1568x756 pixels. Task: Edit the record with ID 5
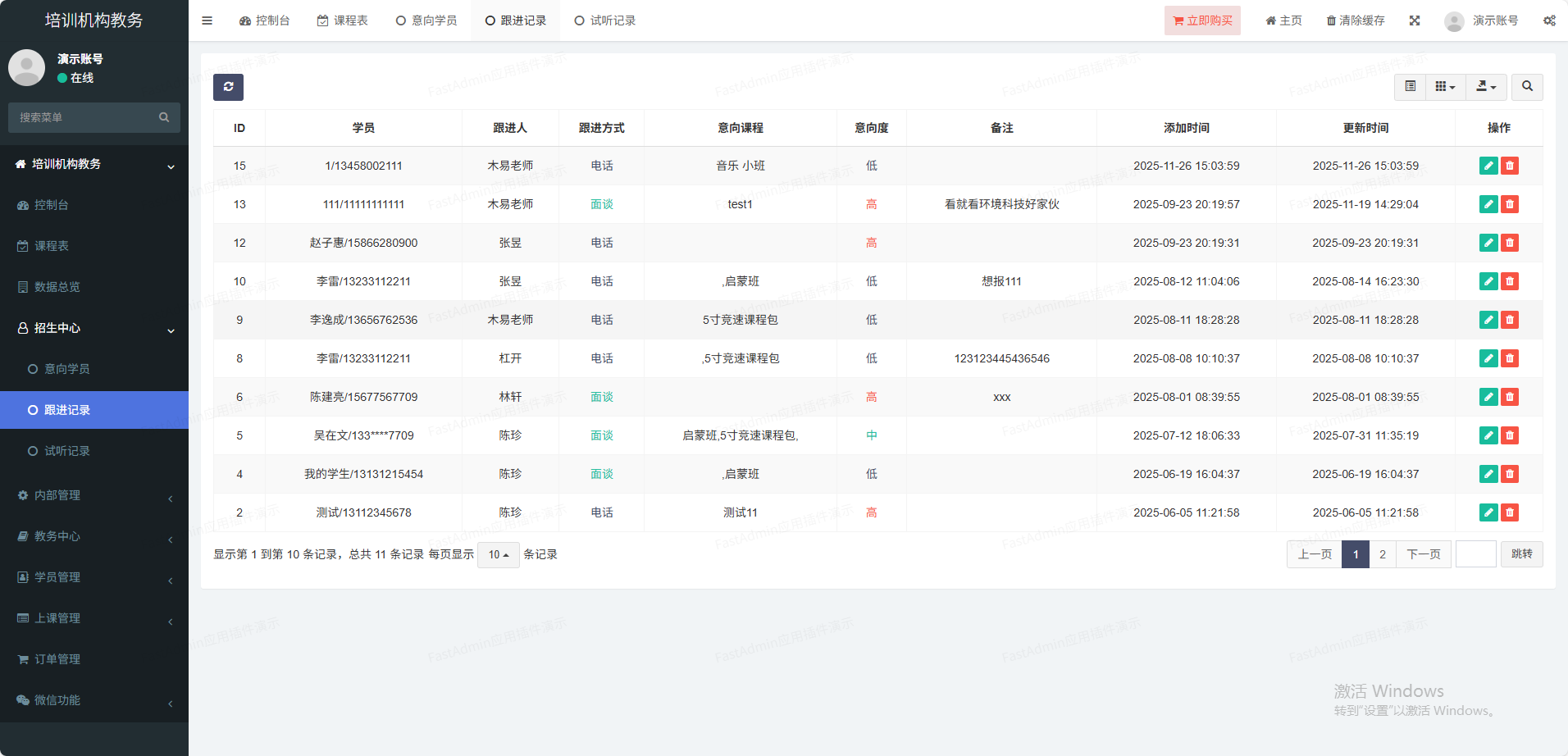tap(1488, 435)
